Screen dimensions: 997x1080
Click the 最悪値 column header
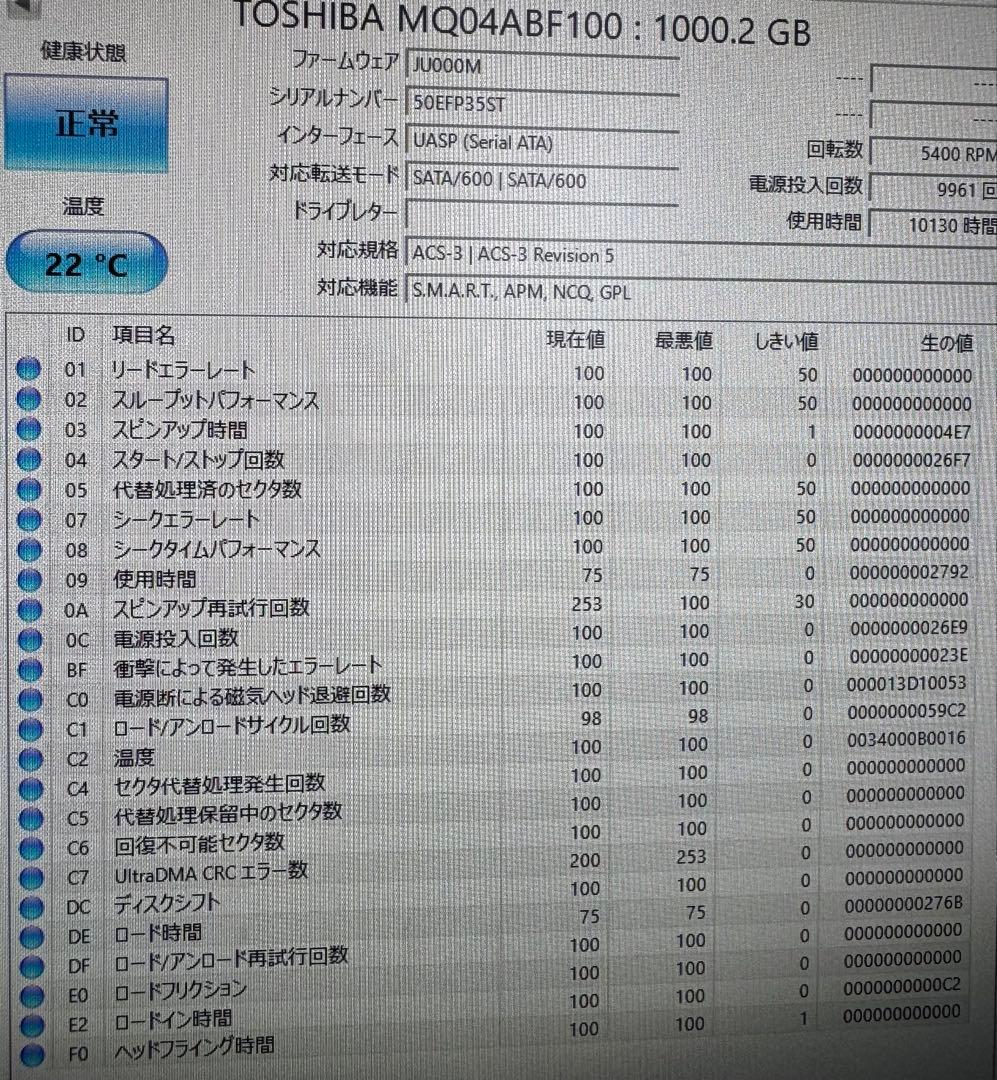tap(683, 340)
